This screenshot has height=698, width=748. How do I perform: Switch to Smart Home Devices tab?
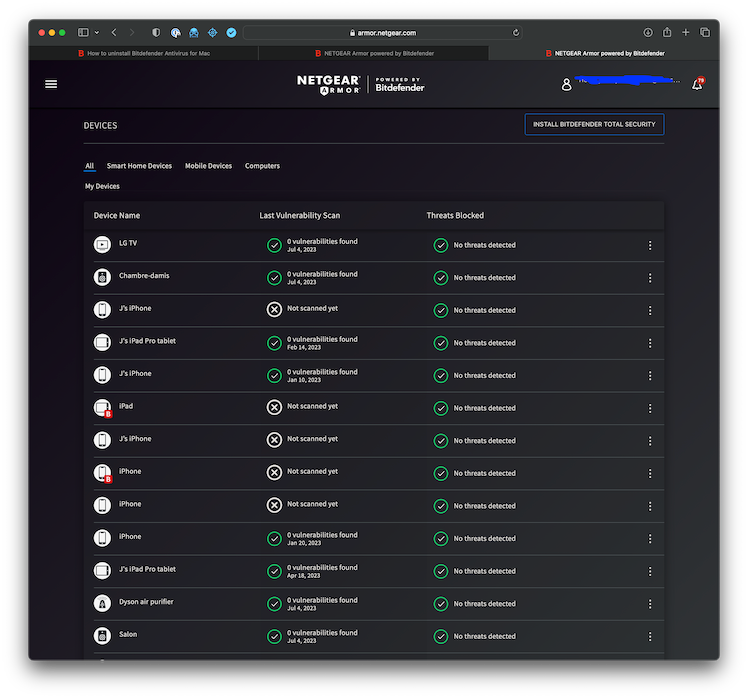click(x=139, y=166)
